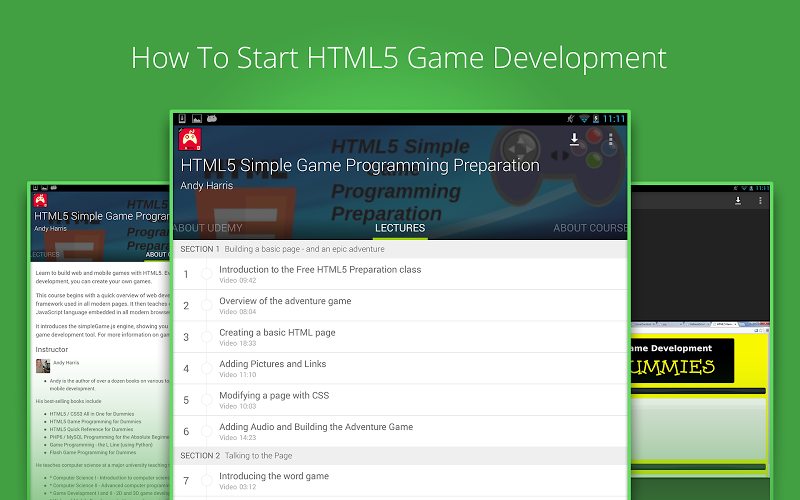
Task: Tap the muted sound icon in center status bar
Action: tap(571, 119)
